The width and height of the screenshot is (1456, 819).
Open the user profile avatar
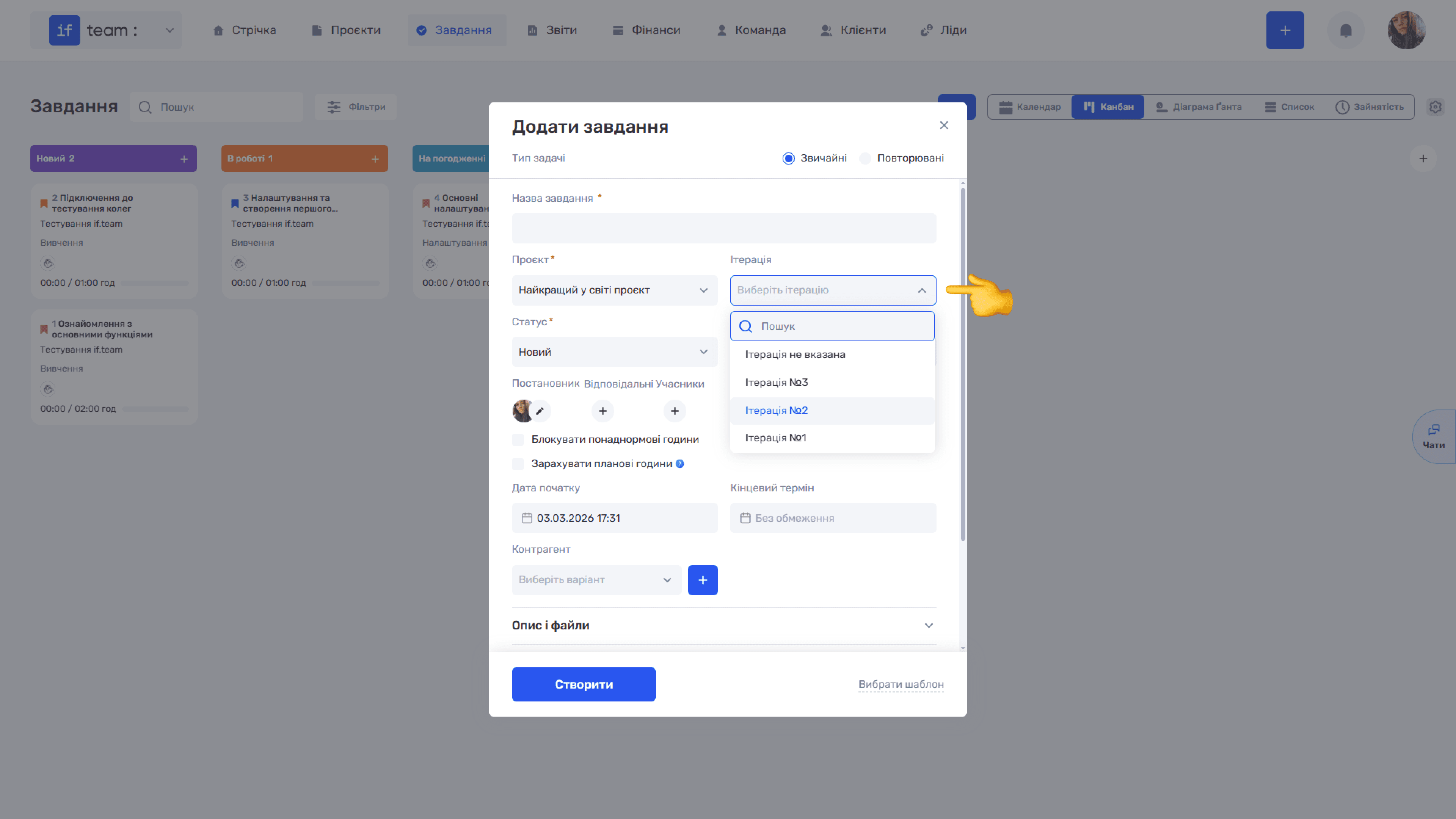point(1406,30)
